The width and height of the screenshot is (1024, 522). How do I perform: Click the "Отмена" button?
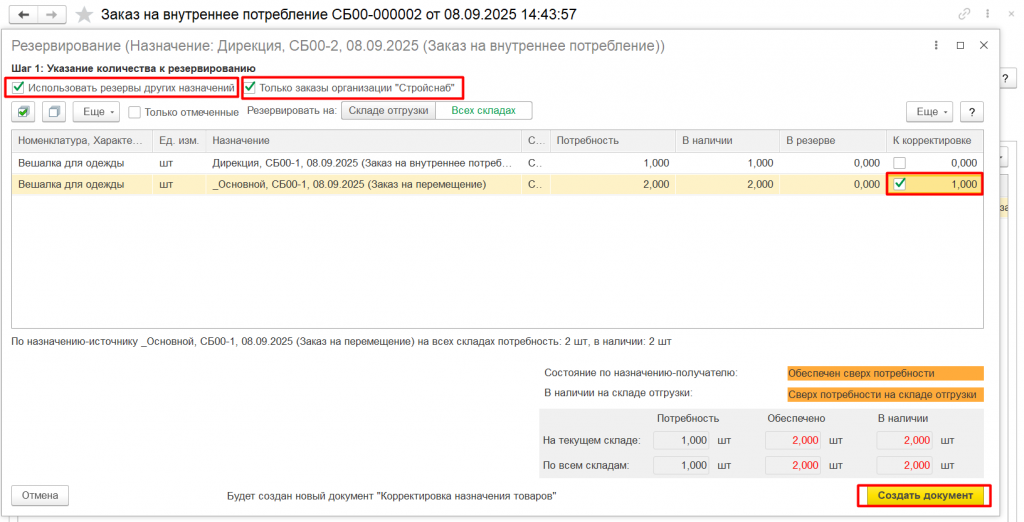tap(40, 495)
